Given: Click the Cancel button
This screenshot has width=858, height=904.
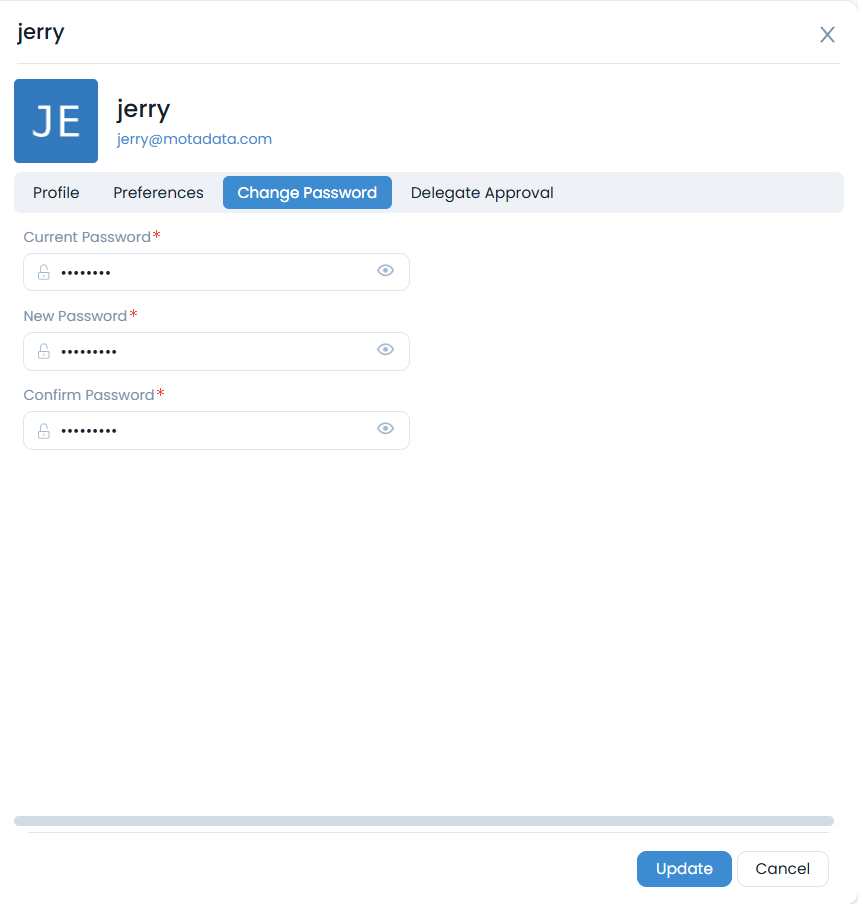Looking at the screenshot, I should (782, 868).
